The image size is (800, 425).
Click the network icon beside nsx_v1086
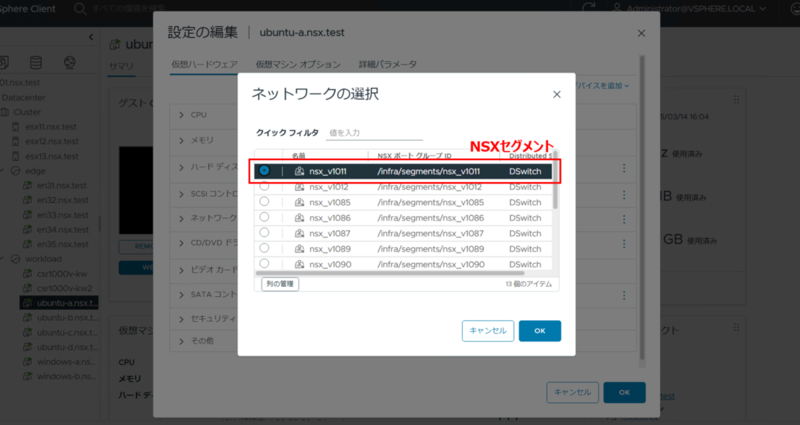[x=299, y=218]
